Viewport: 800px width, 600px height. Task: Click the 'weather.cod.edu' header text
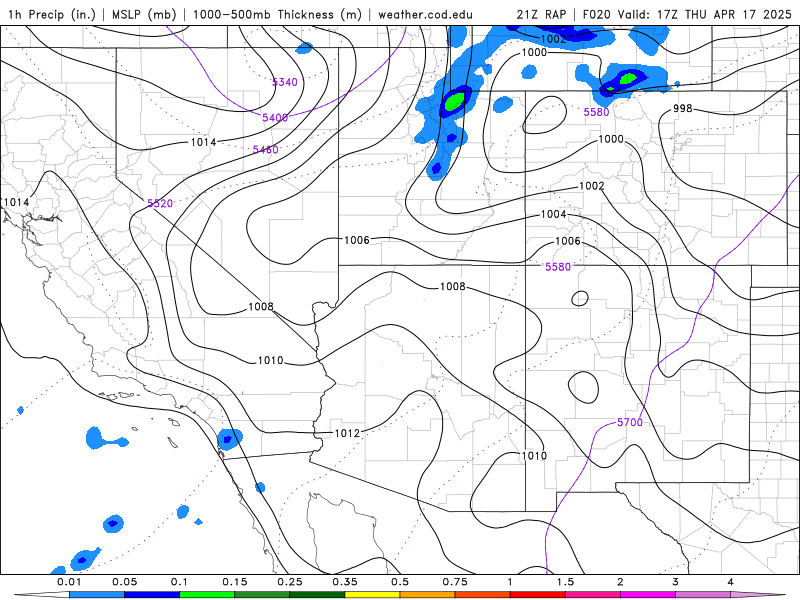click(425, 14)
